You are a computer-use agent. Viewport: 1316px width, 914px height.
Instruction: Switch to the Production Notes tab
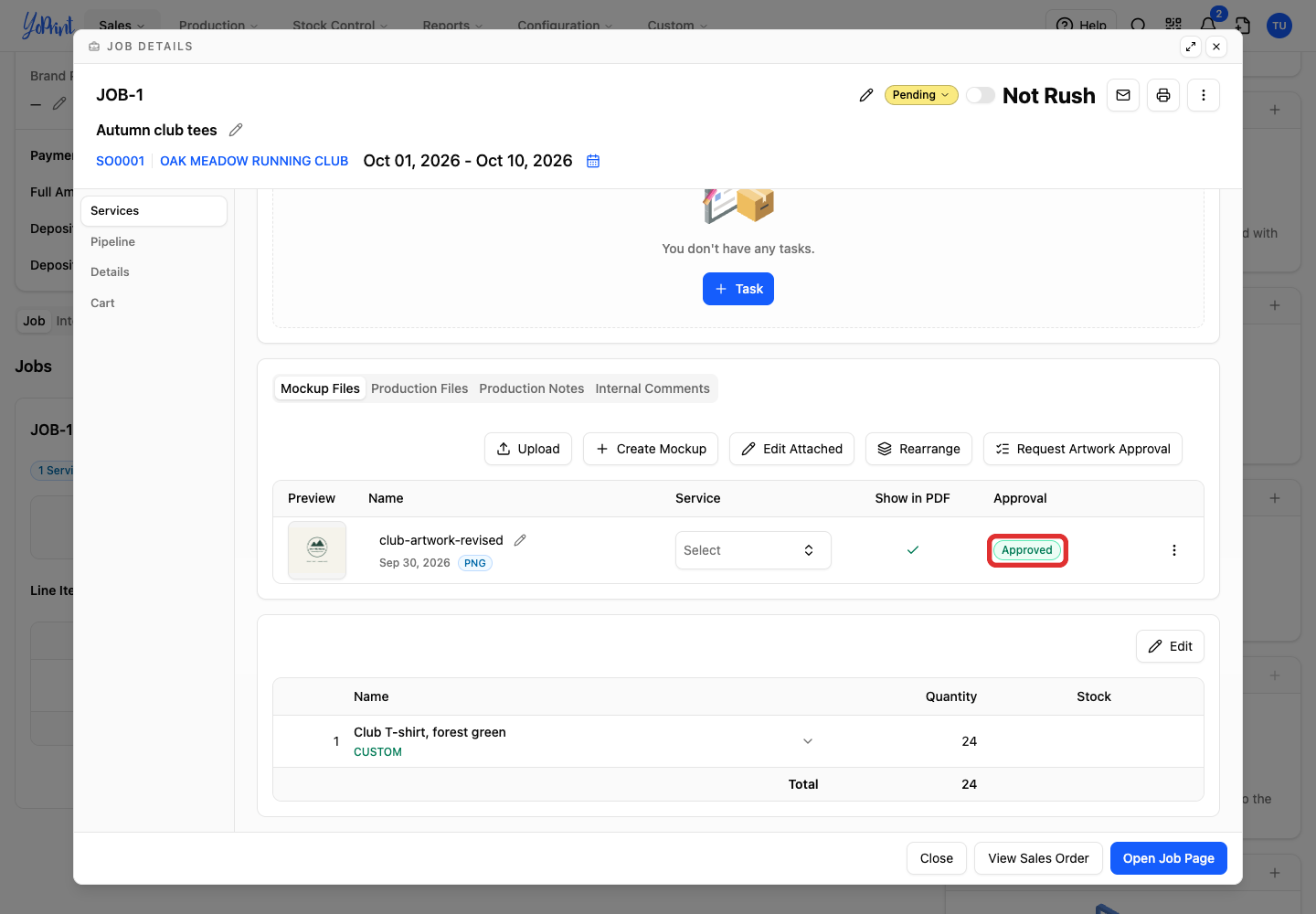tap(532, 388)
